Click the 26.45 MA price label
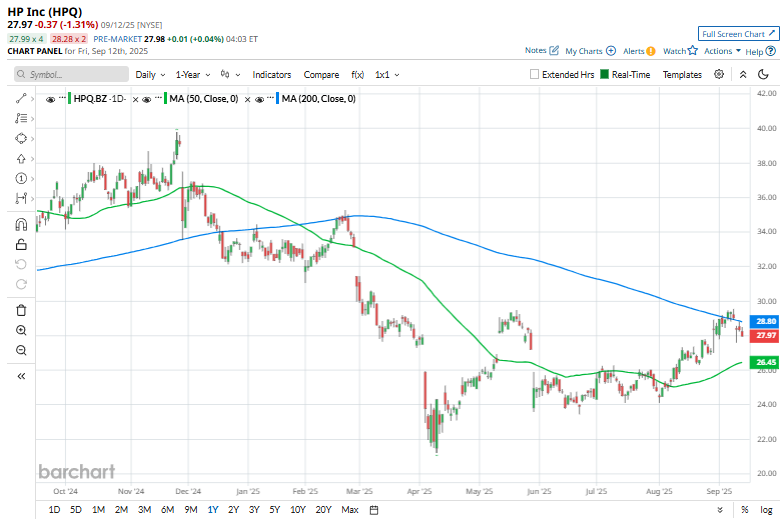Screen dimensions: 781x523 coord(765,362)
